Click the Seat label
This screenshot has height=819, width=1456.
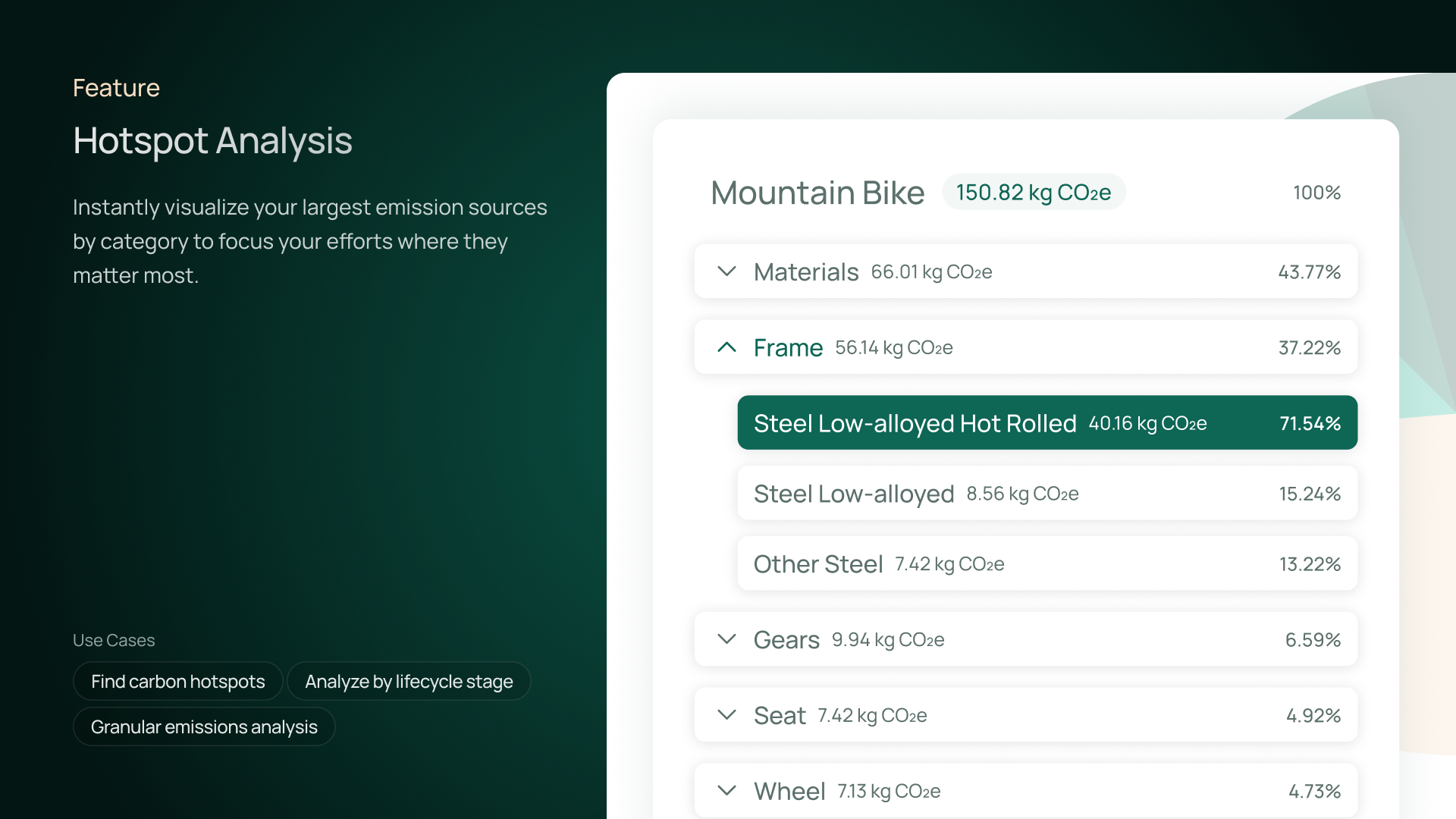point(780,715)
